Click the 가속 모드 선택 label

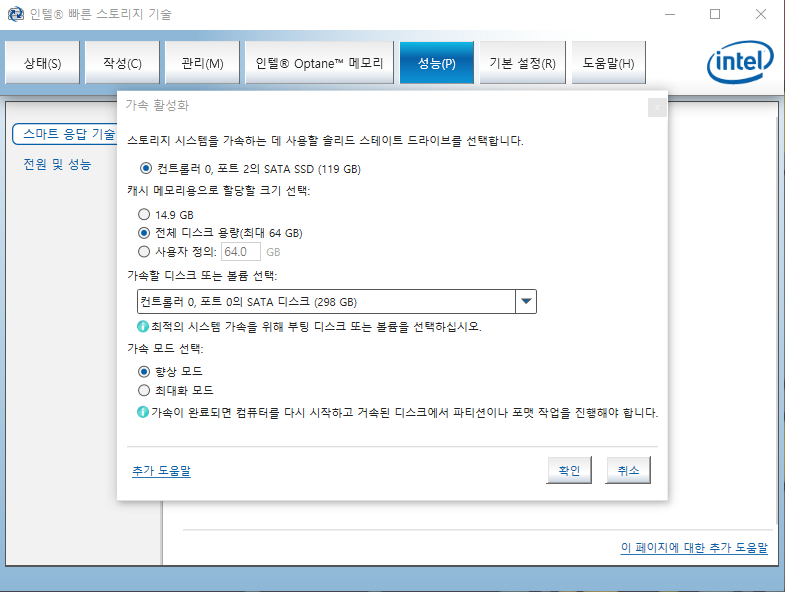click(165, 348)
